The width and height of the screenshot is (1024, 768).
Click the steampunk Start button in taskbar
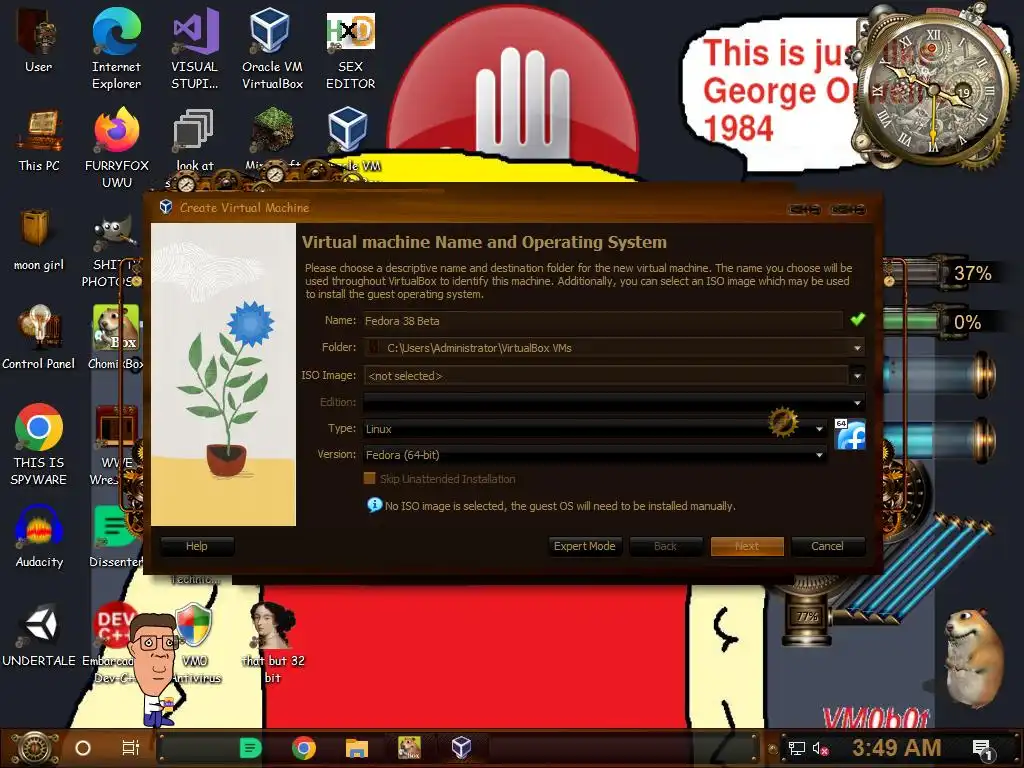pos(35,748)
